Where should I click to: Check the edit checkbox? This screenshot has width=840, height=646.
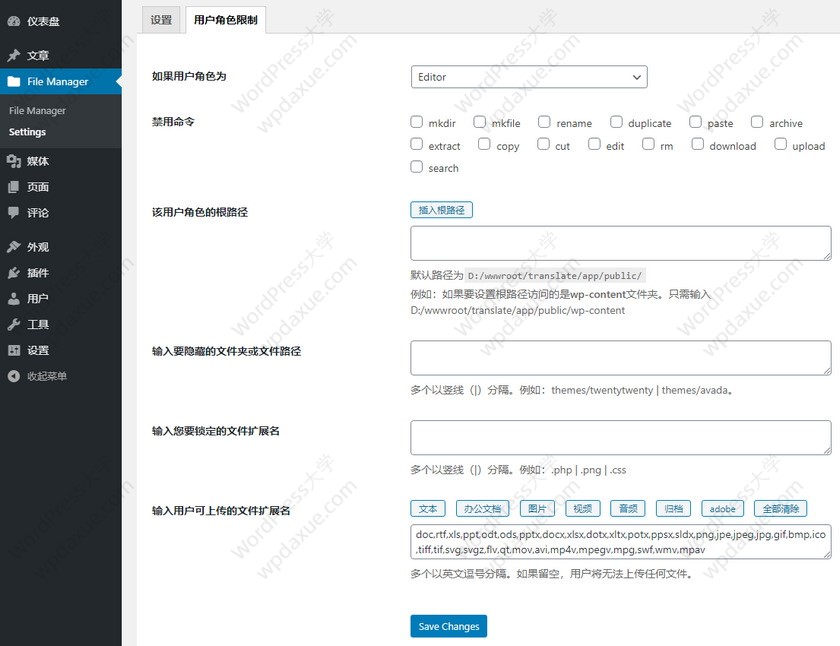click(x=594, y=144)
